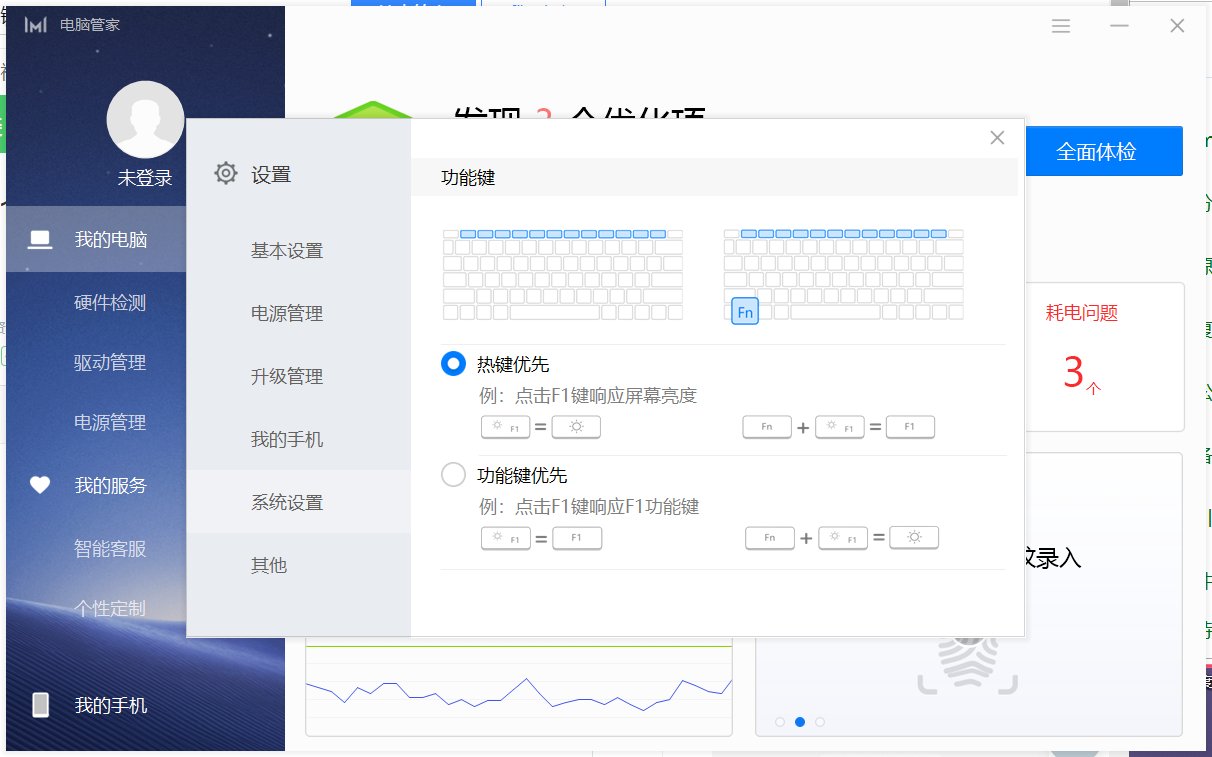Image resolution: width=1212 pixels, height=757 pixels.
Task: Click the settings gear icon beside 设置
Action: tap(226, 172)
